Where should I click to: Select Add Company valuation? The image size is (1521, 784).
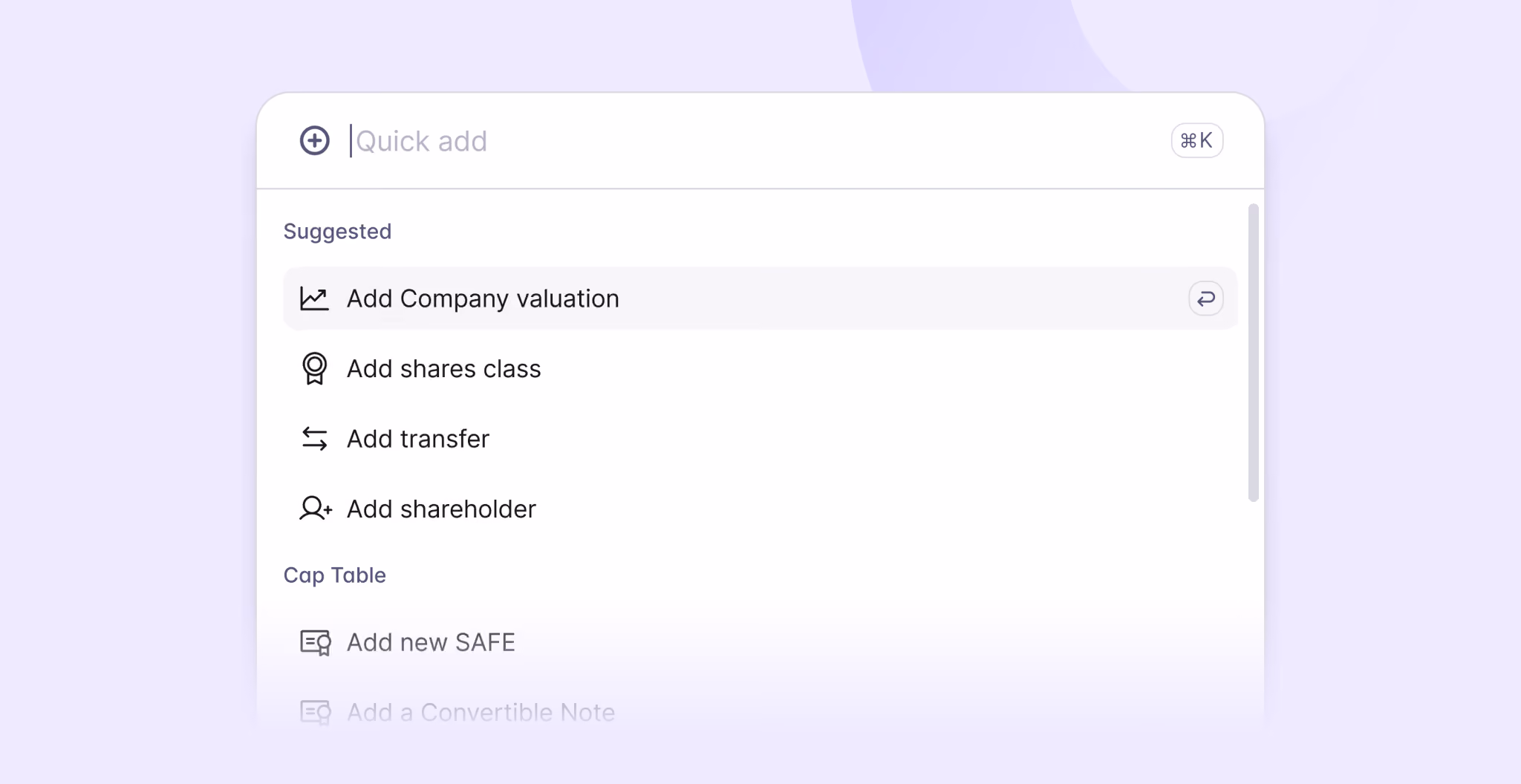click(483, 298)
